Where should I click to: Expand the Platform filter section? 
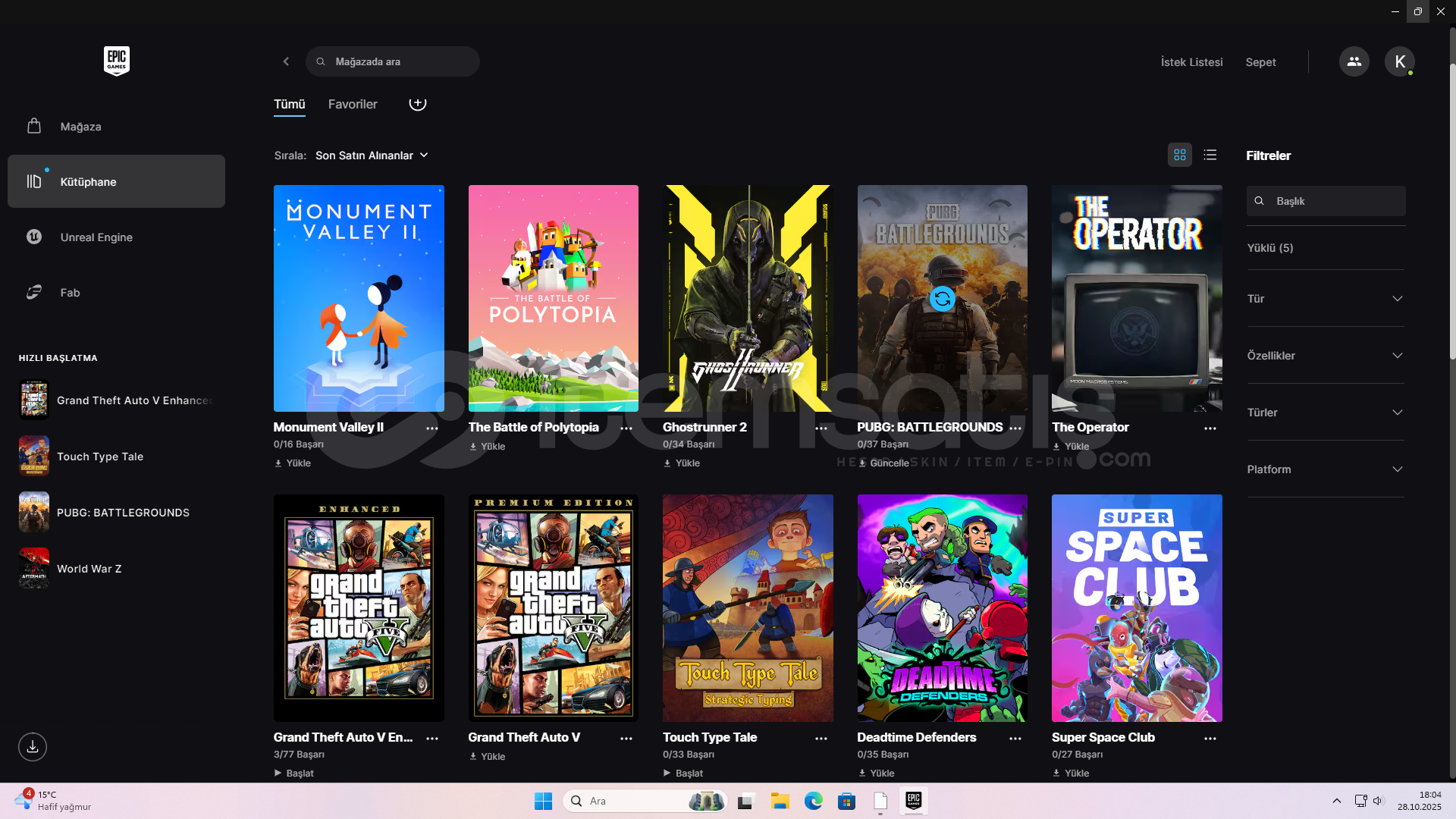click(1325, 469)
